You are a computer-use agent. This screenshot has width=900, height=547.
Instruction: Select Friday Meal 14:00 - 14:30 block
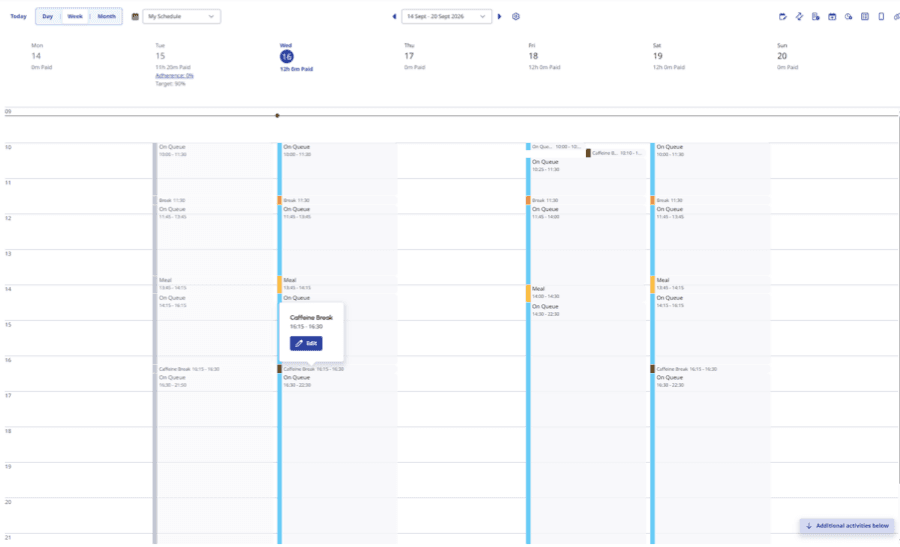tap(587, 293)
